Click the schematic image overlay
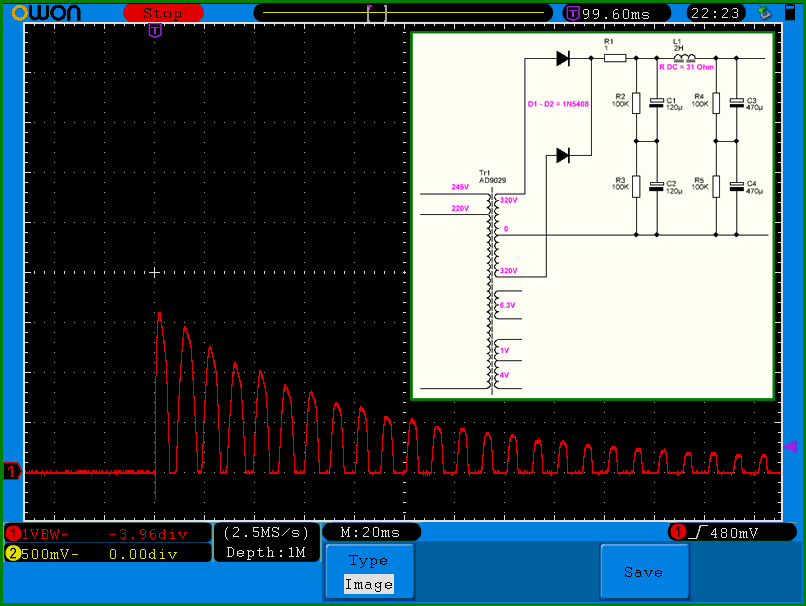The width and height of the screenshot is (806, 606). [593, 216]
